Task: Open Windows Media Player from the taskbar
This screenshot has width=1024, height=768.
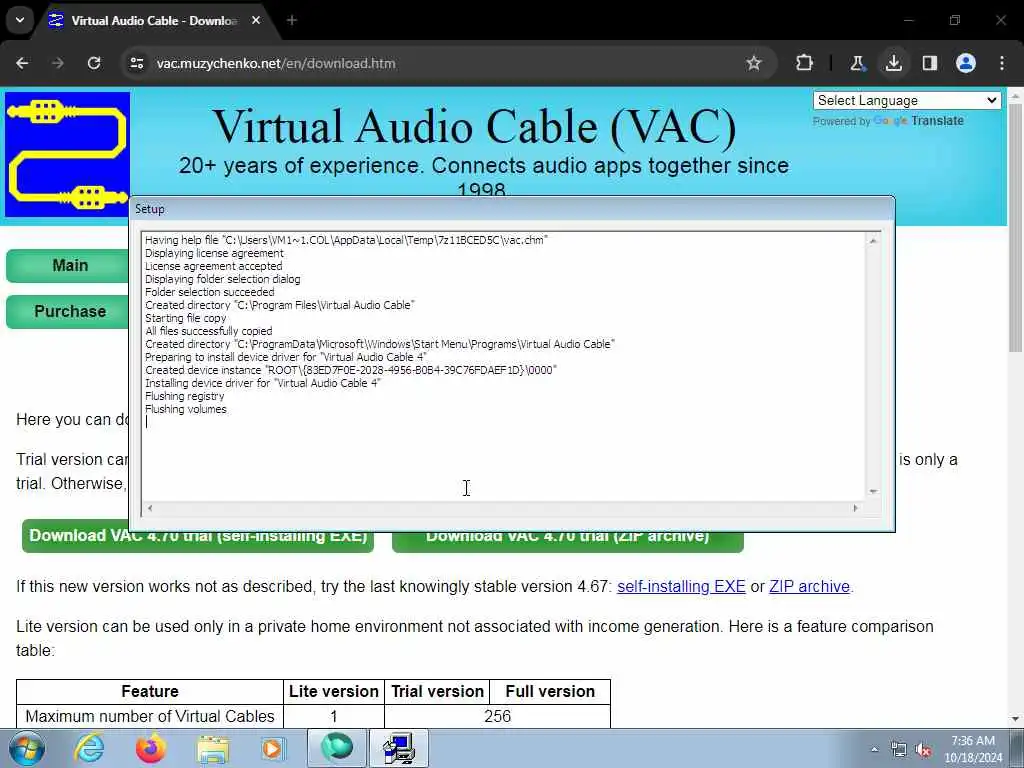Action: pyautogui.click(x=273, y=748)
